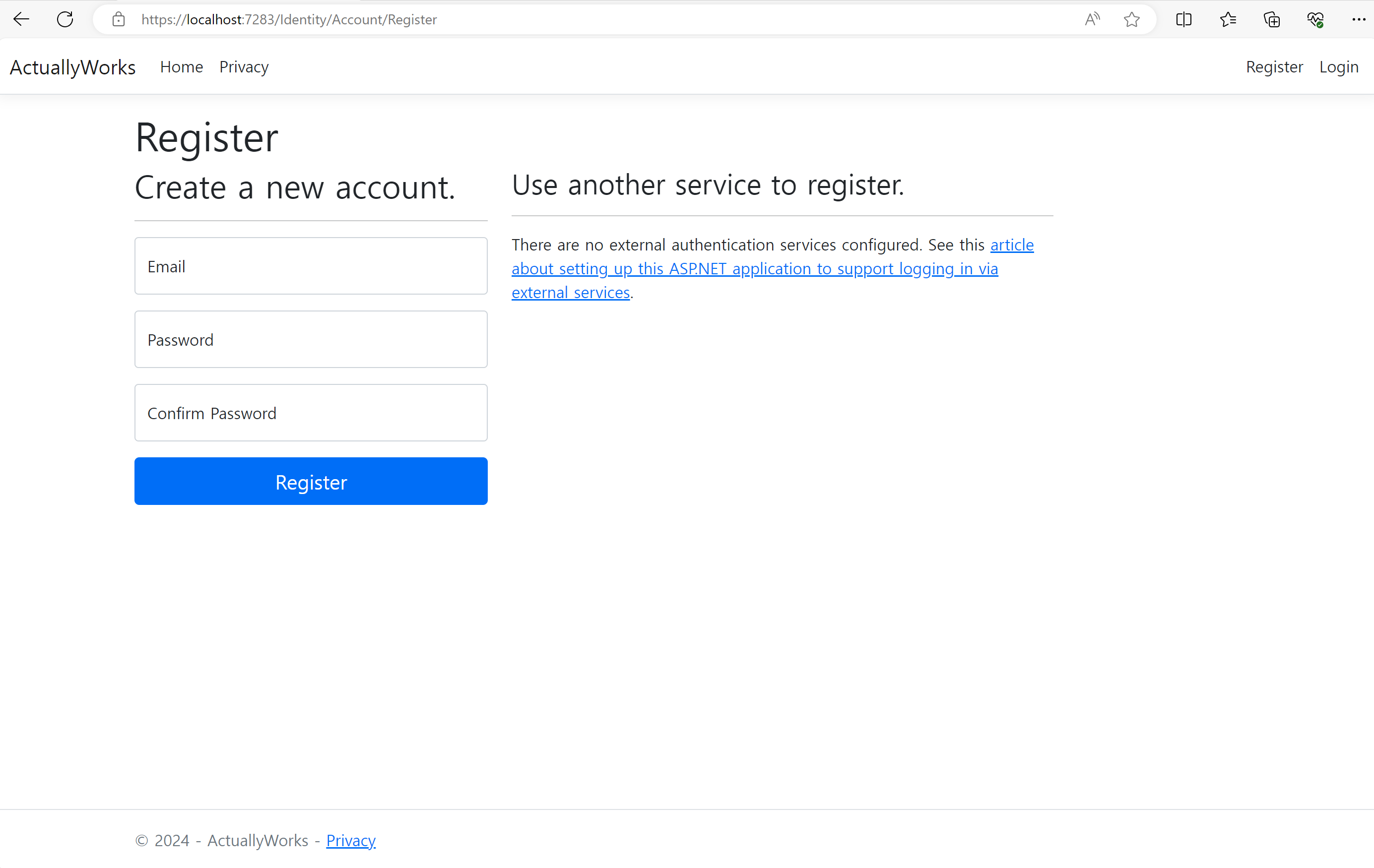Image resolution: width=1374 pixels, height=868 pixels.
Task: Click Login link in navbar
Action: [1339, 67]
